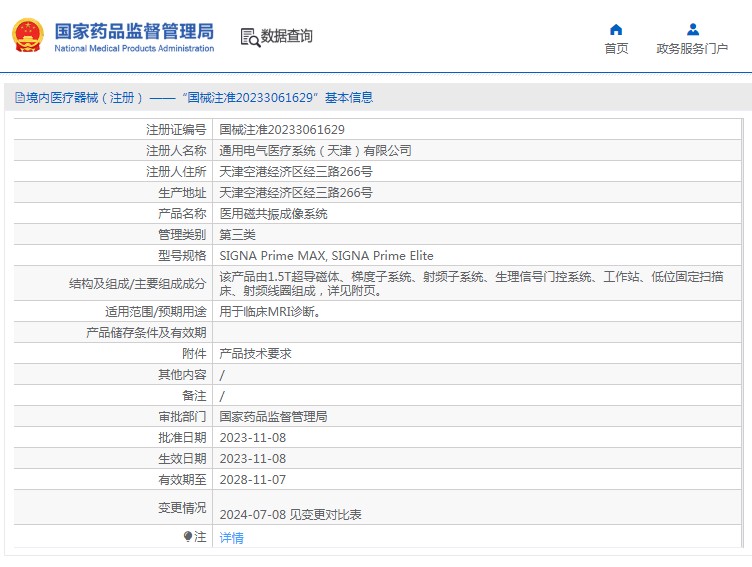Click the 型号规格 label
The width and height of the screenshot is (752, 567).
coord(182,256)
